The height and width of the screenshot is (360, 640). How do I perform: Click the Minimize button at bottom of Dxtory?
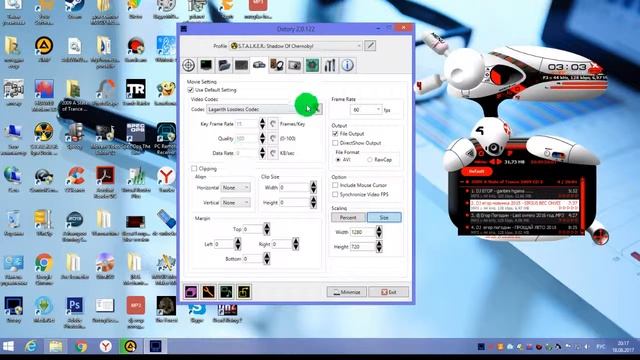(x=347, y=292)
